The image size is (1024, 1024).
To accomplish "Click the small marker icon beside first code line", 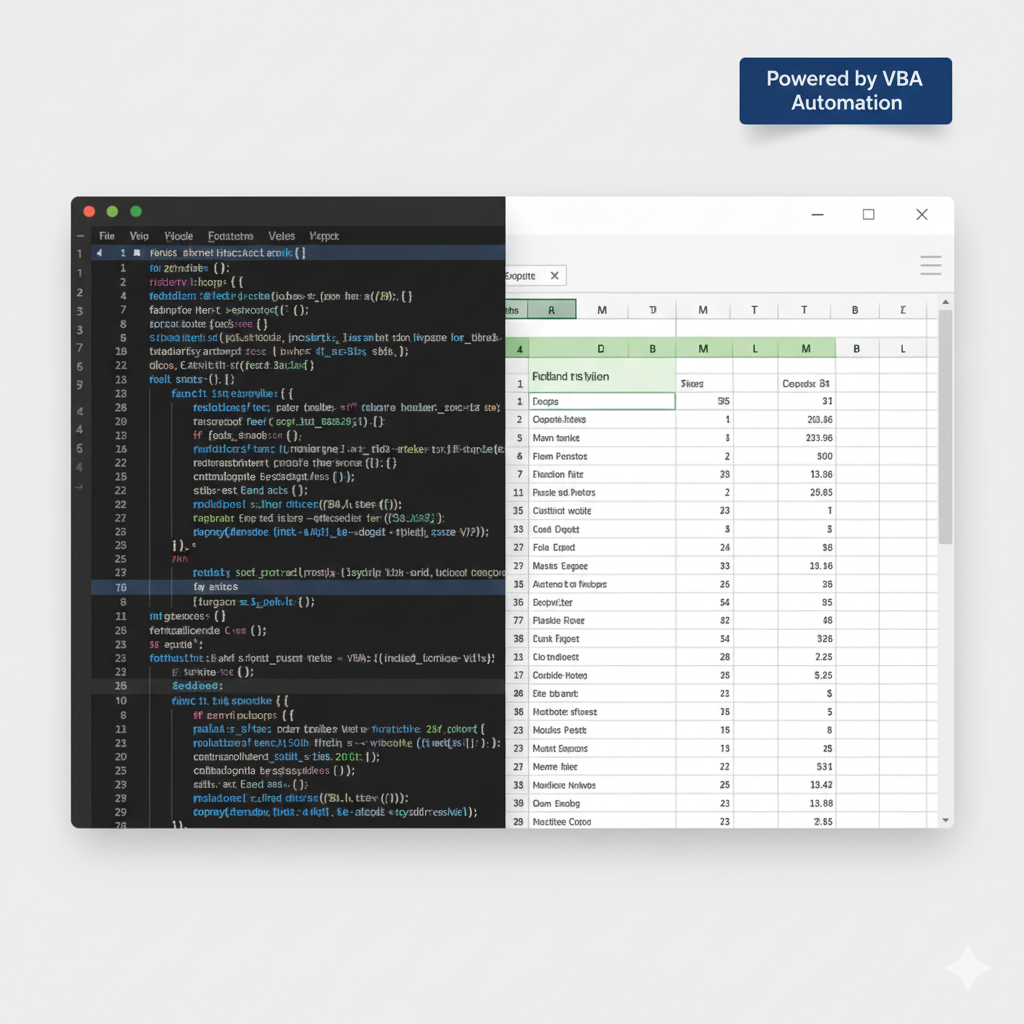I will tap(137, 254).
